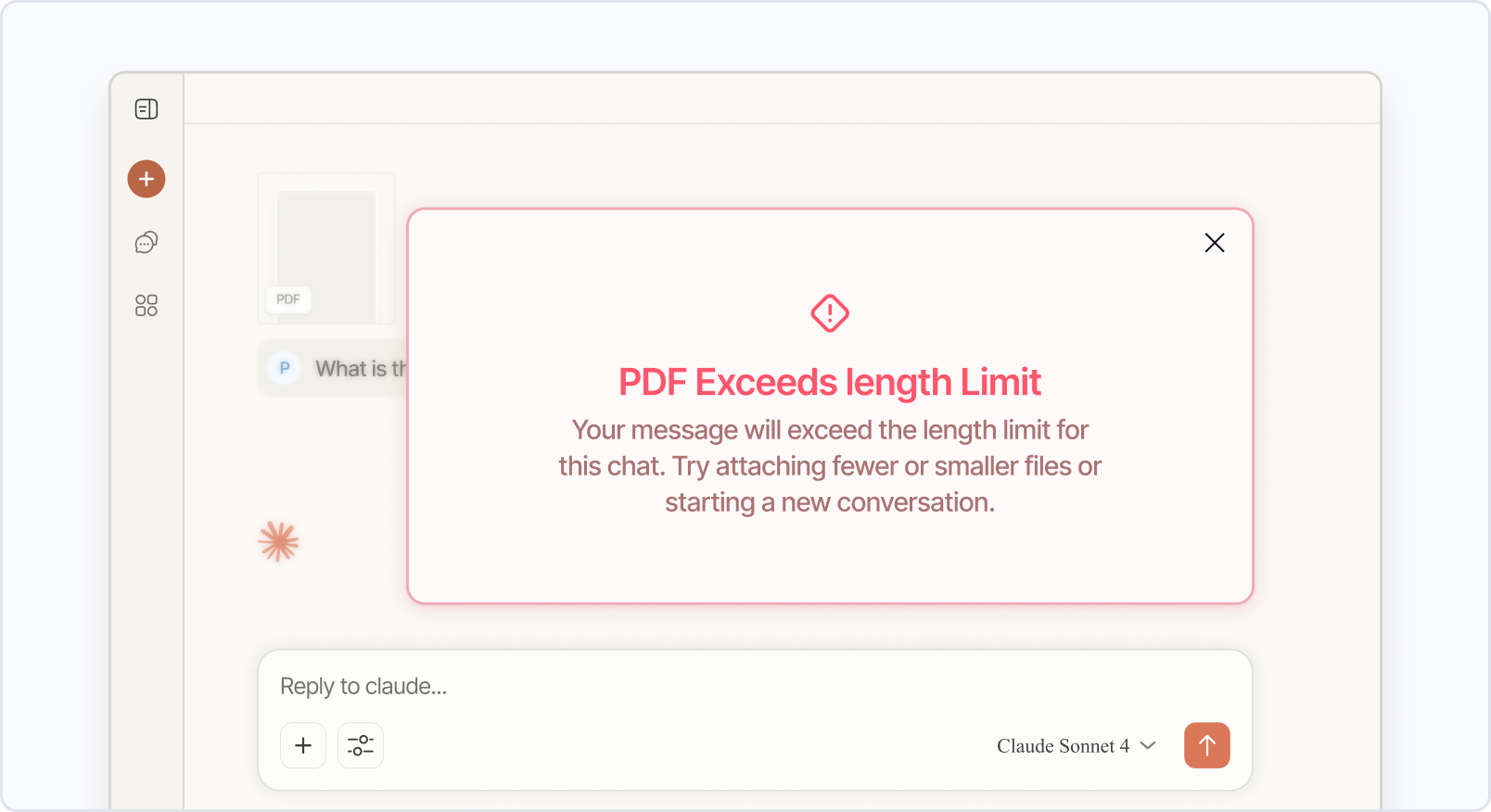
Task: Open the Claude Sonnet 4 model selector
Action: click(x=1063, y=746)
